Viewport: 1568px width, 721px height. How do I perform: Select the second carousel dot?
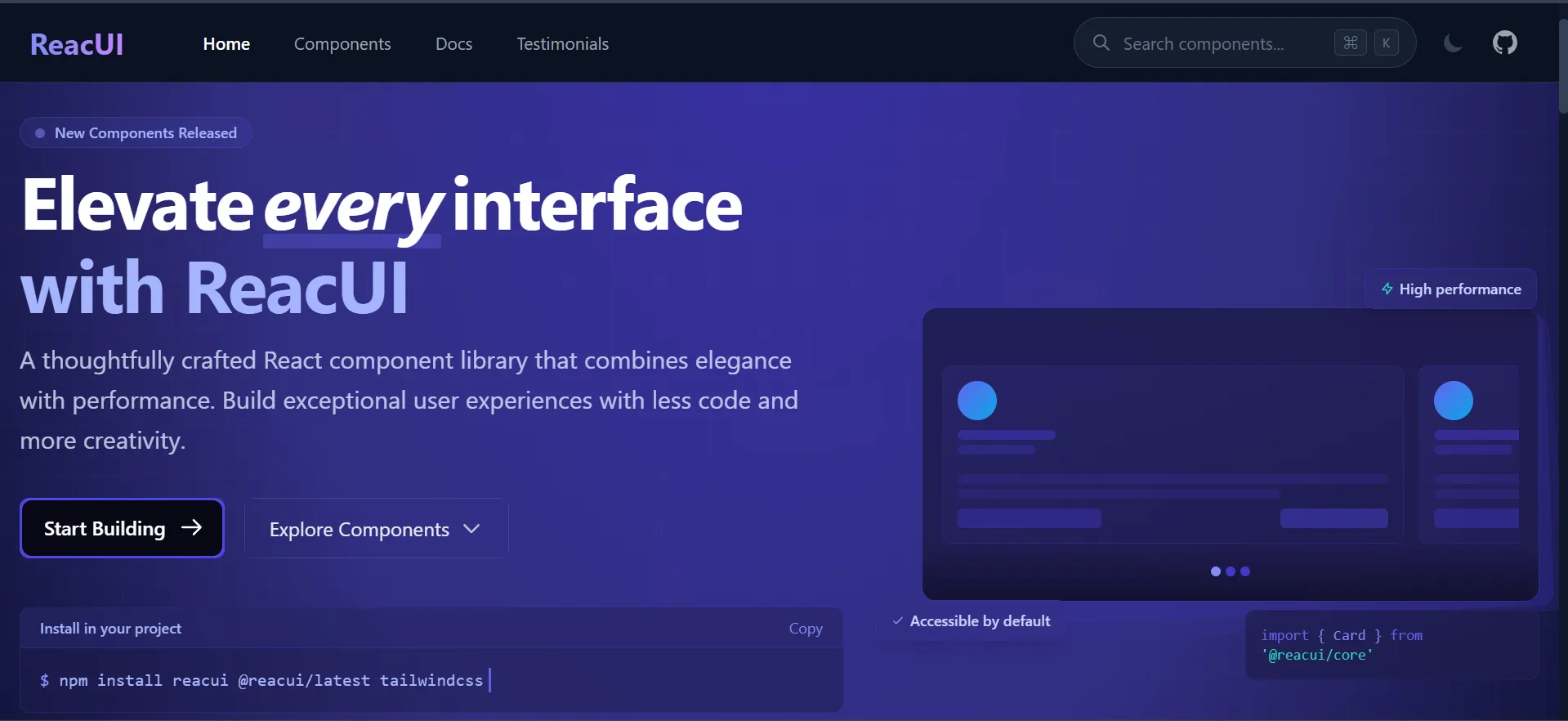[1231, 571]
